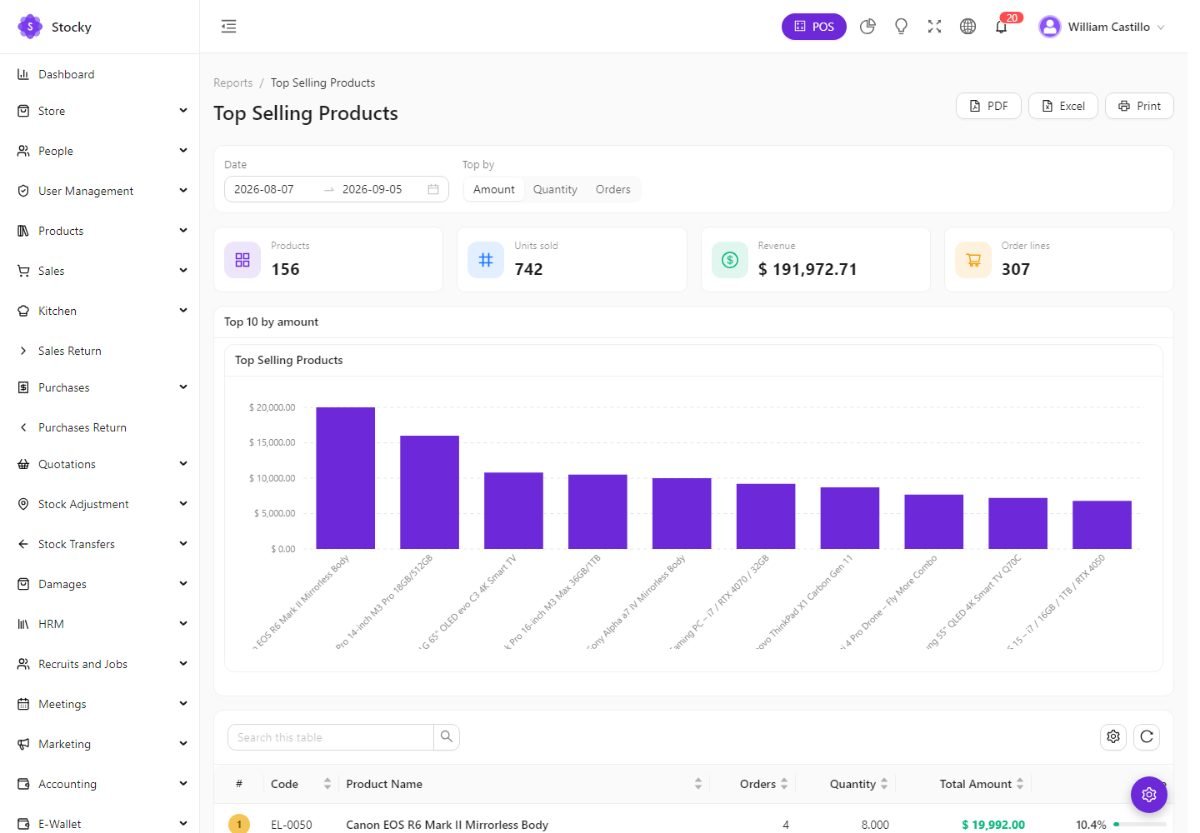
Task: Open Purchases Return in the sidebar
Action: click(82, 427)
